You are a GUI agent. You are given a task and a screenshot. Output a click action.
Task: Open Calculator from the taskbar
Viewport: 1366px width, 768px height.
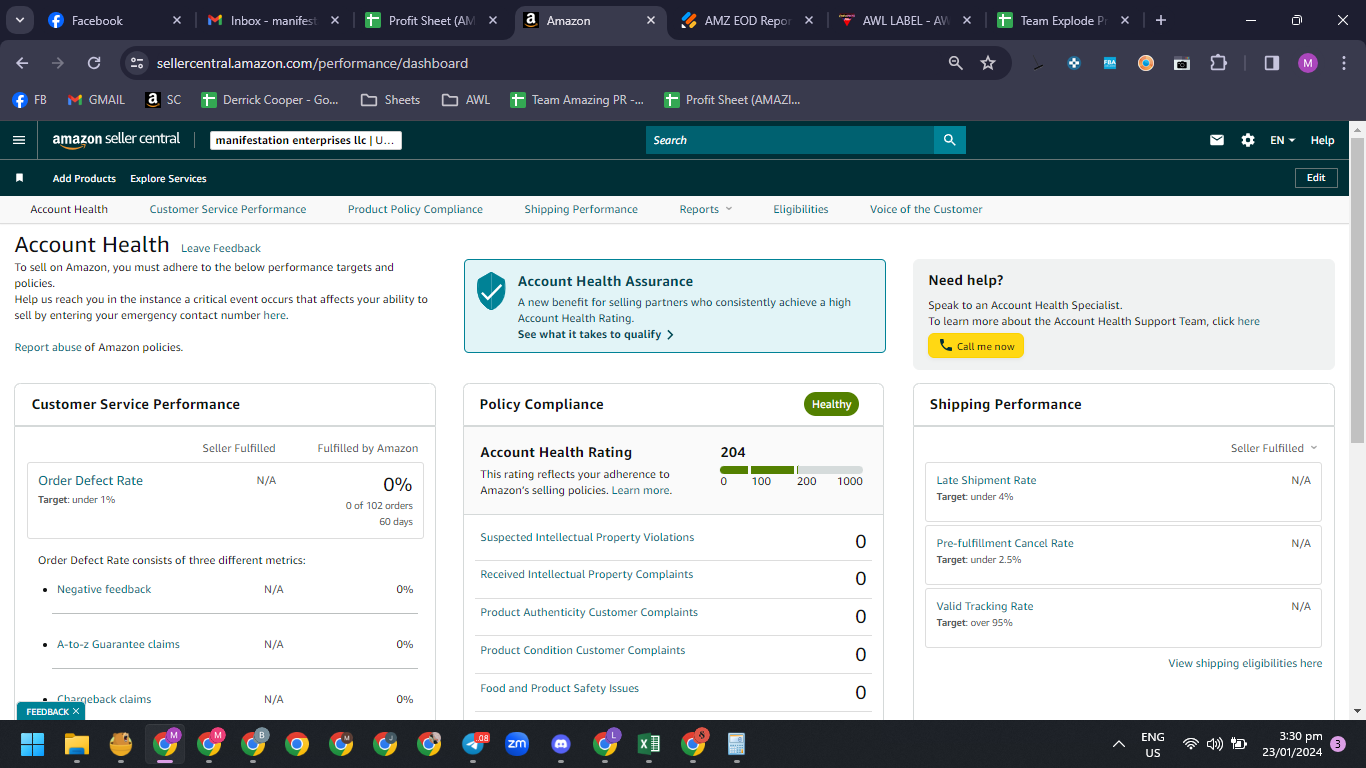[737, 744]
